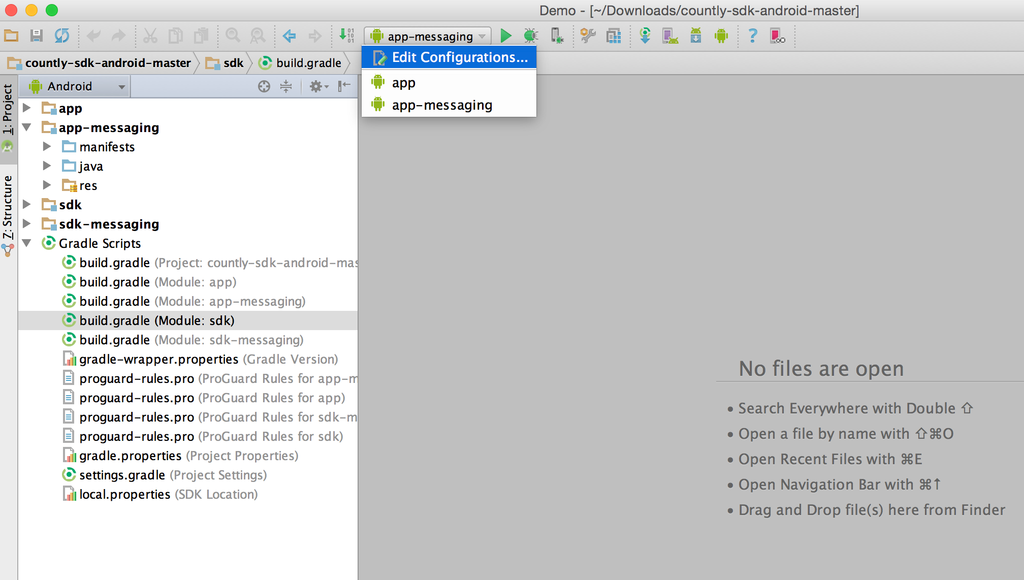Choose the app run configuration
This screenshot has width=1024, height=580.
[449, 83]
